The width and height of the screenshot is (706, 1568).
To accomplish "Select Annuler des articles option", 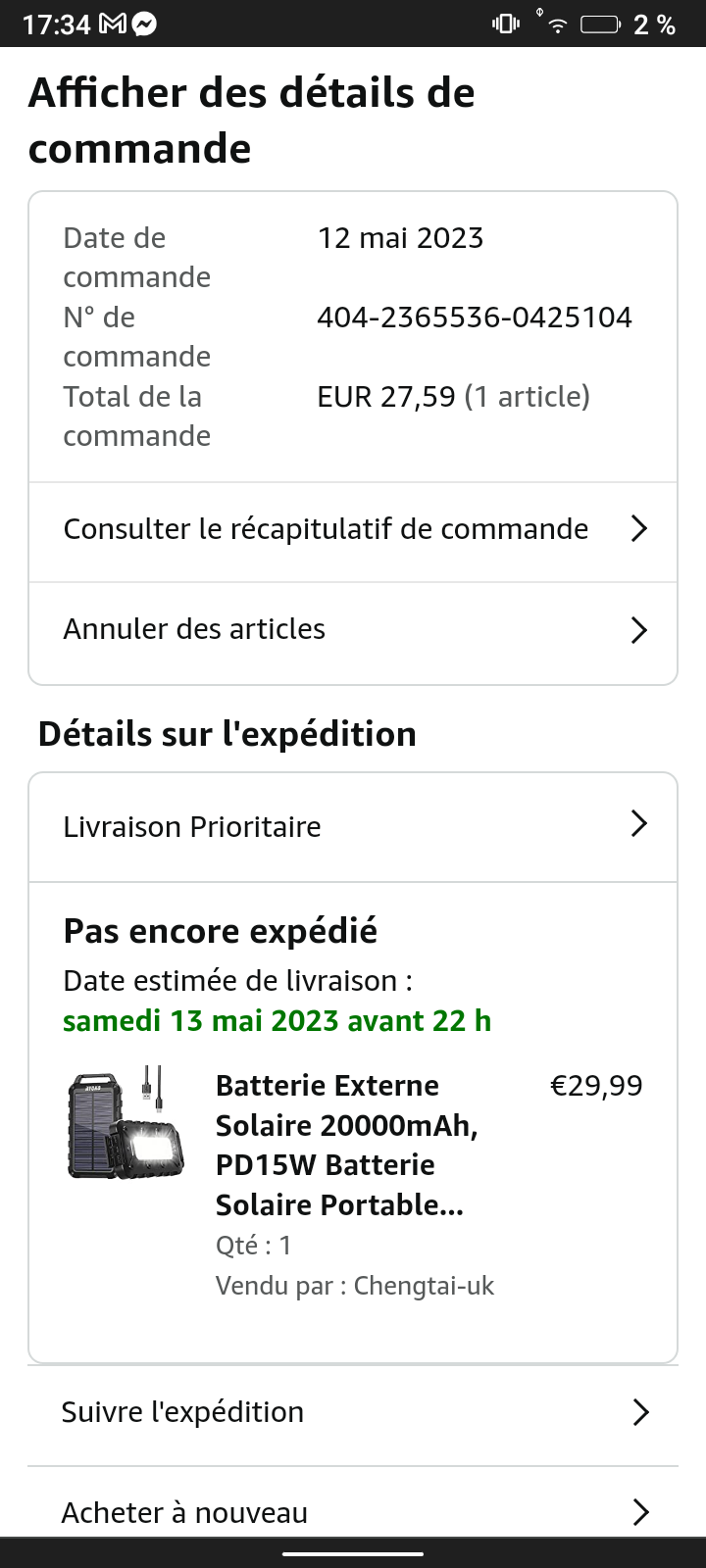I will (194, 629).
